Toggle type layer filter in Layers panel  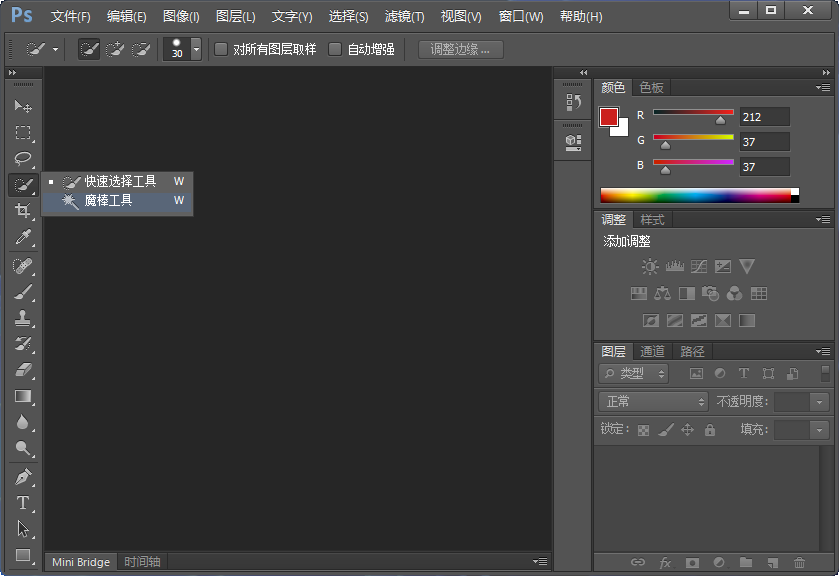744,374
